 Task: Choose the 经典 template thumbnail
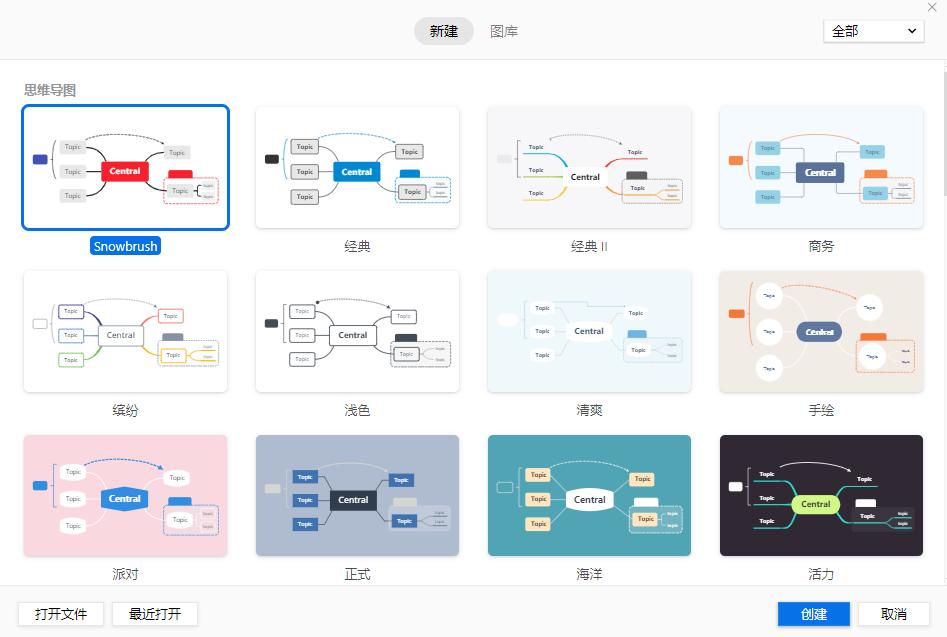tap(357, 167)
